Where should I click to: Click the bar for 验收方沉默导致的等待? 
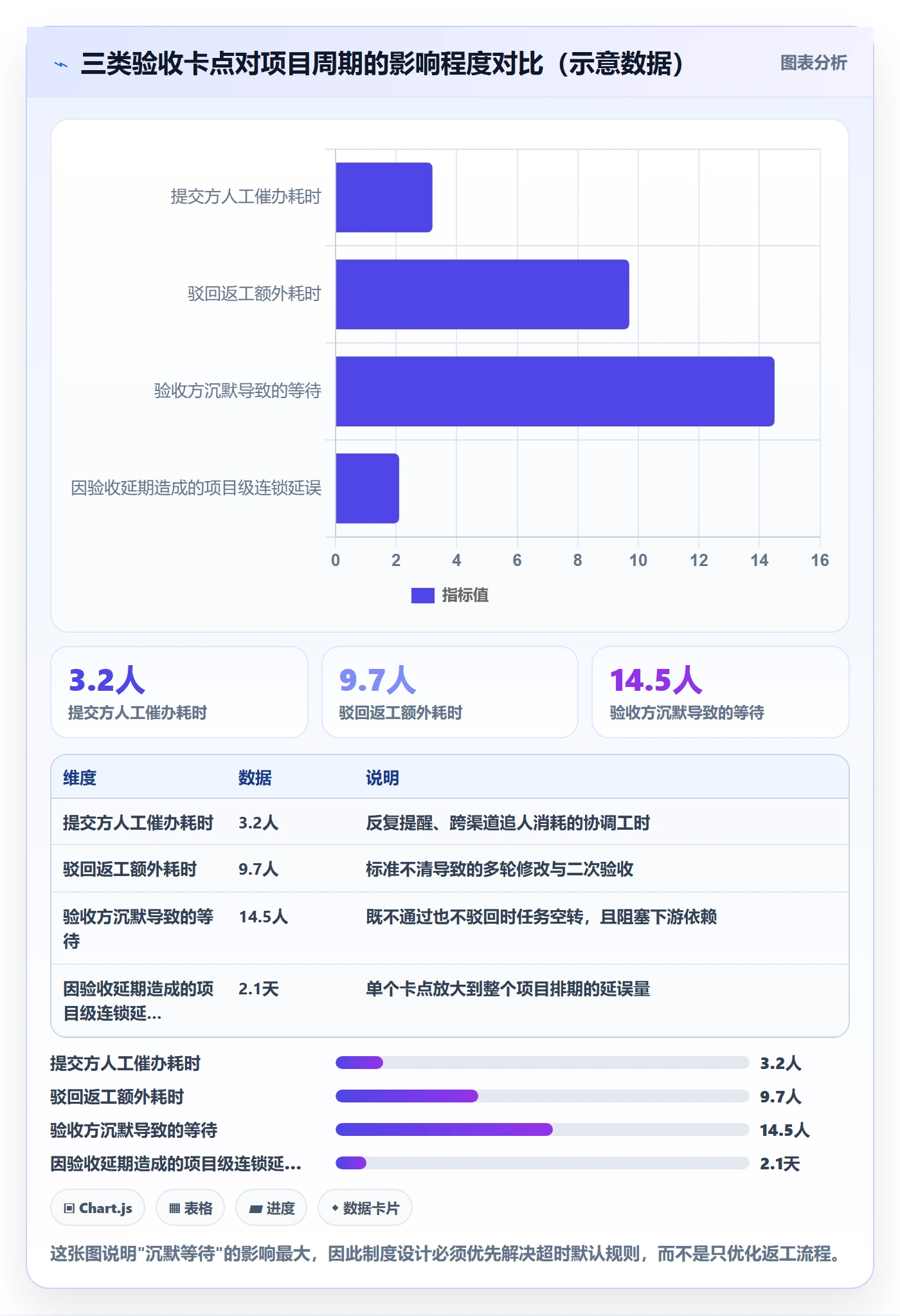pyautogui.click(x=555, y=391)
